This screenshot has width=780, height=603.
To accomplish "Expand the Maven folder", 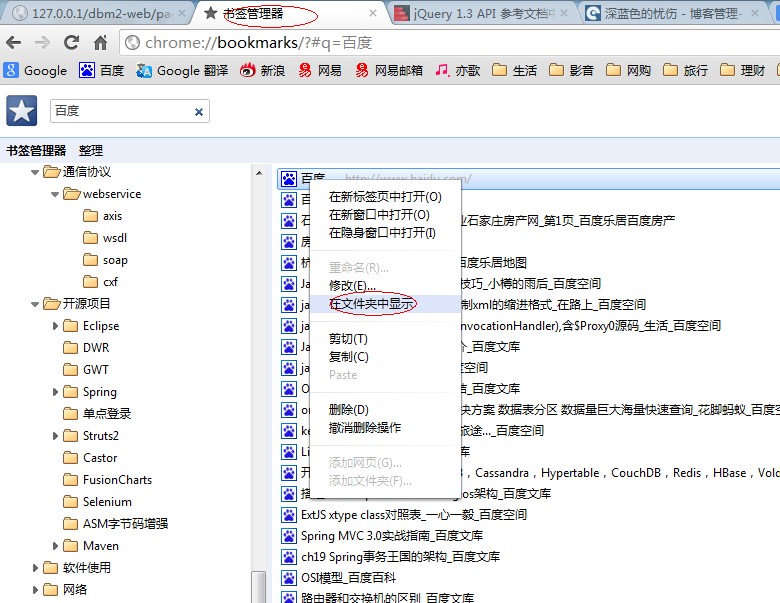I will click(55, 546).
